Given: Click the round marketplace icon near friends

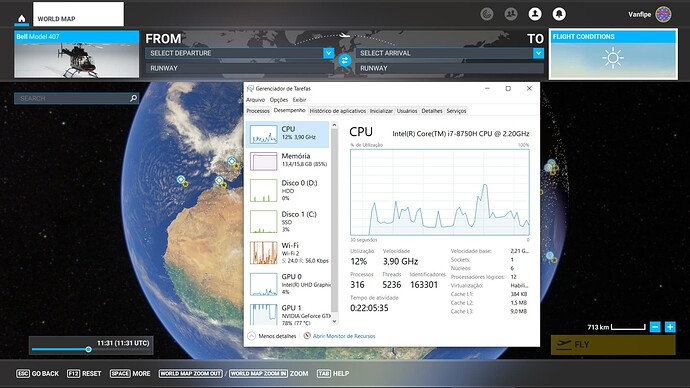Looking at the screenshot, I should (x=487, y=14).
